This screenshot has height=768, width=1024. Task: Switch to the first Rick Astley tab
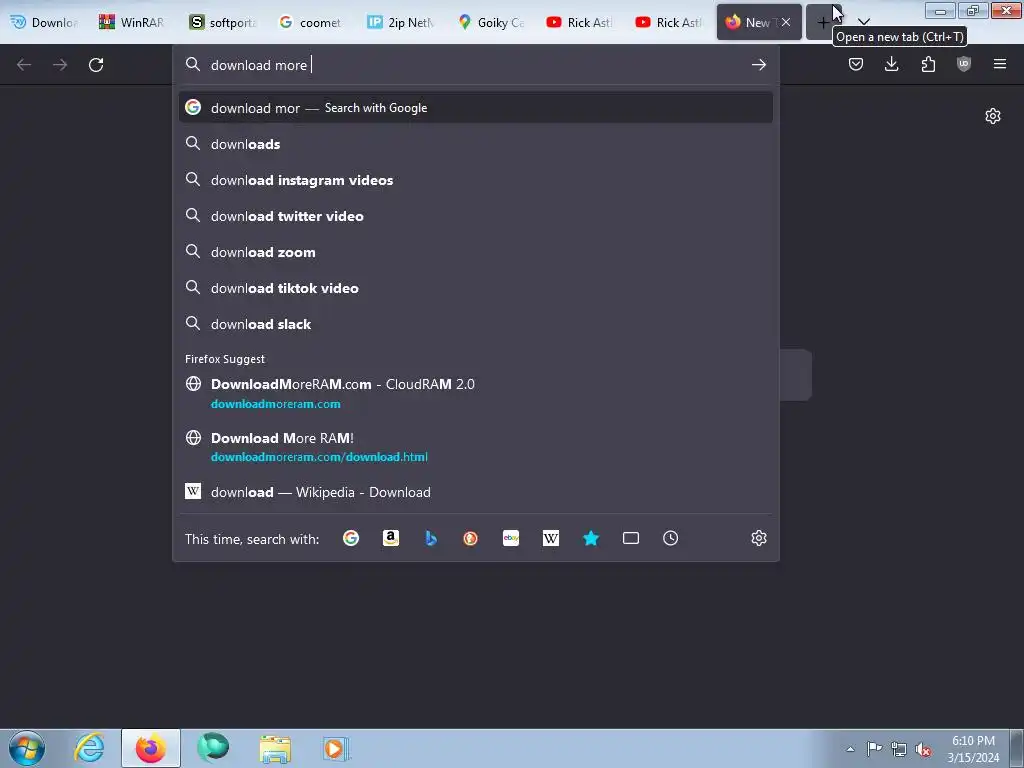pyautogui.click(x=579, y=22)
